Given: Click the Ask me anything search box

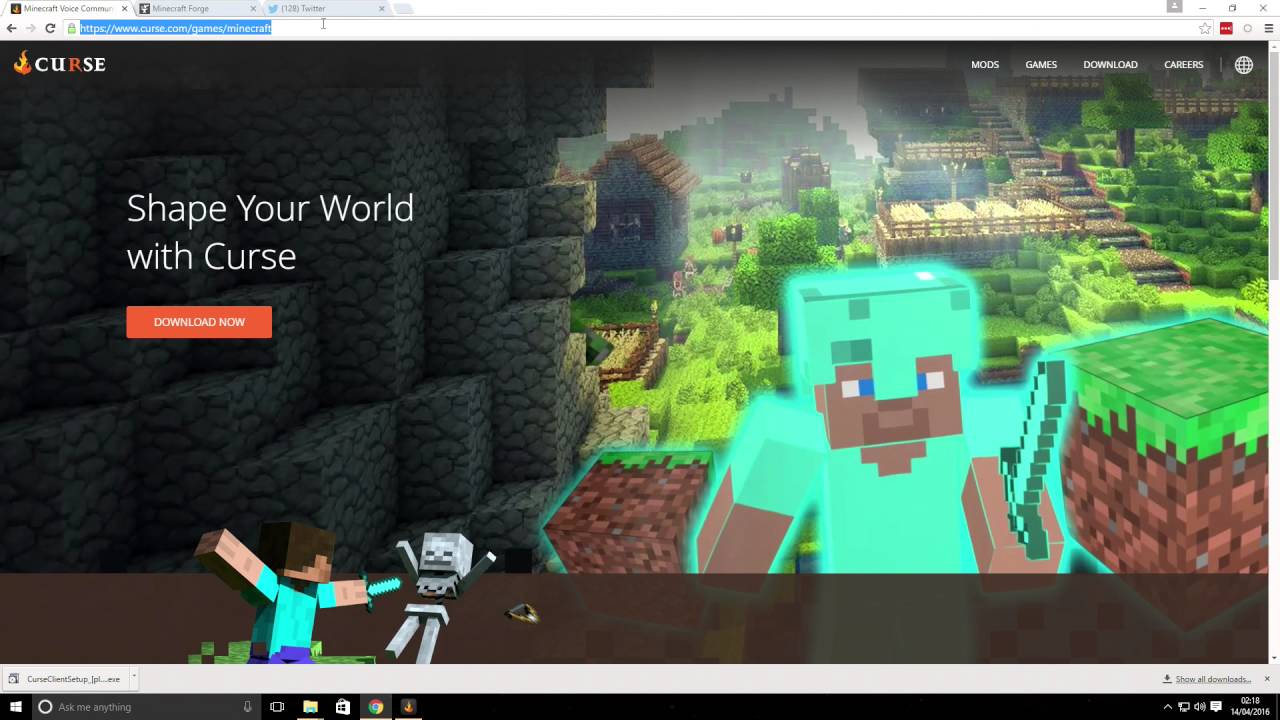Looking at the screenshot, I should (145, 707).
